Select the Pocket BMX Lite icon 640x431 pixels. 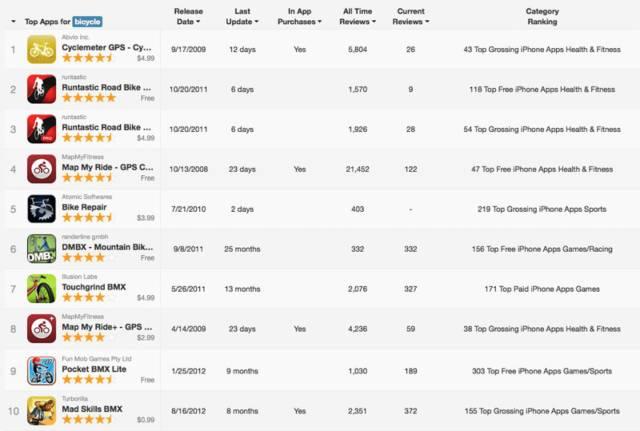click(x=41, y=369)
